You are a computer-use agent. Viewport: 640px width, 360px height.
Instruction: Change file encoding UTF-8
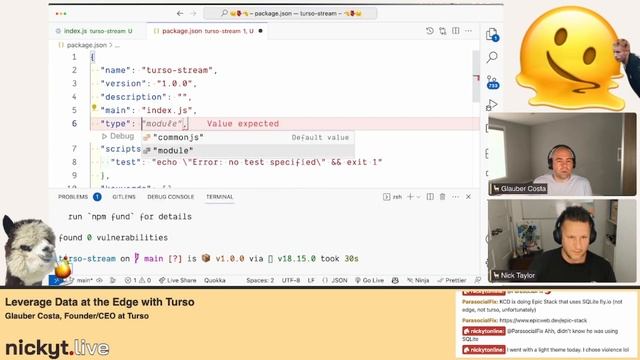291,280
